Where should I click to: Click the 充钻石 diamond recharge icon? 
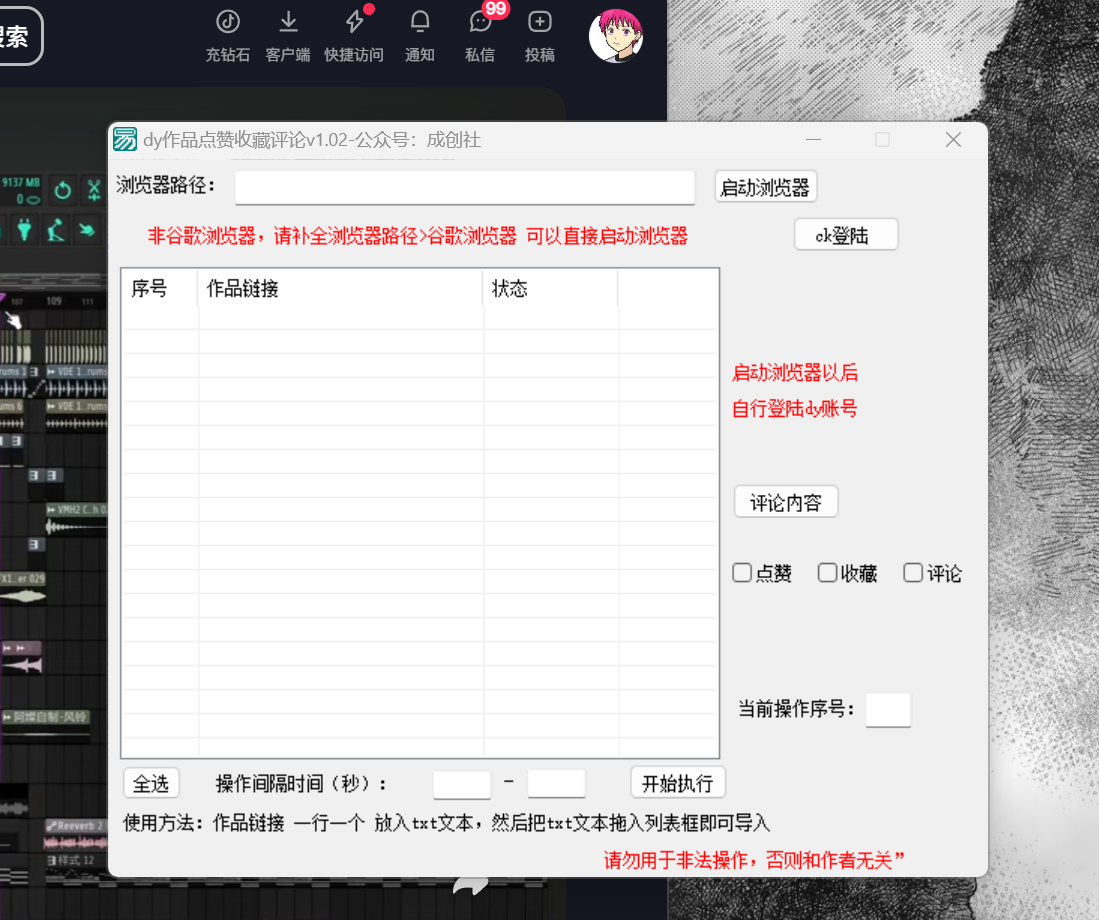(228, 22)
